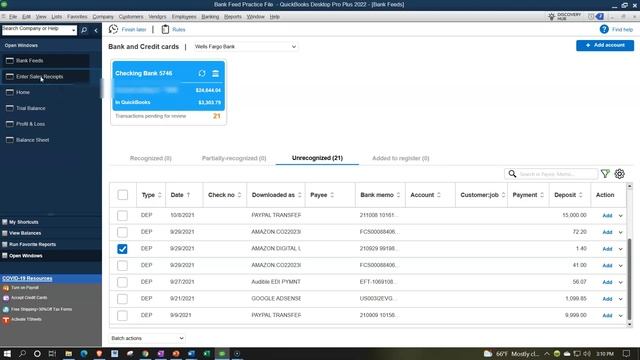This screenshot has width=640, height=360.
Task: Open Windows taskbar search
Action: coord(22,353)
